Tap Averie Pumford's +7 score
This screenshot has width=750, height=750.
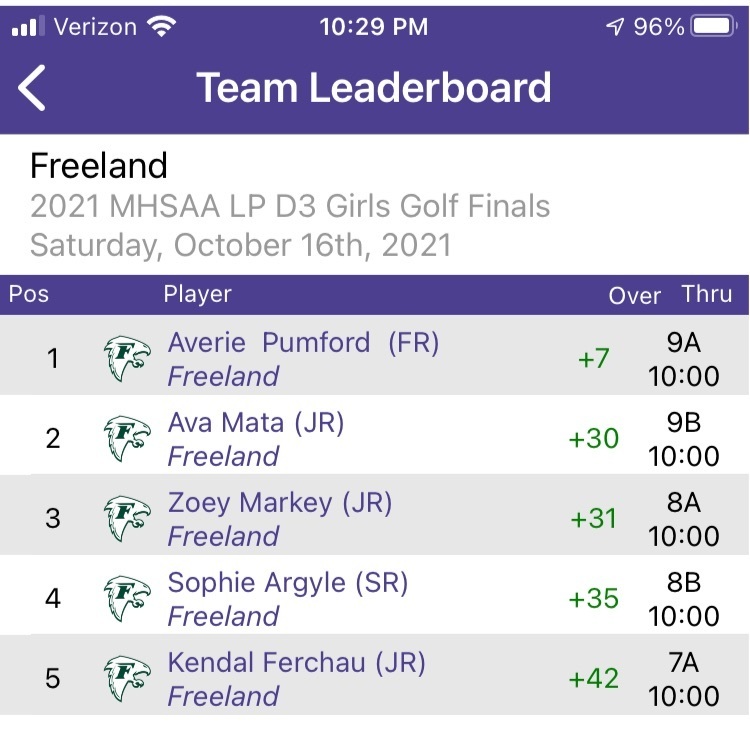click(x=594, y=358)
